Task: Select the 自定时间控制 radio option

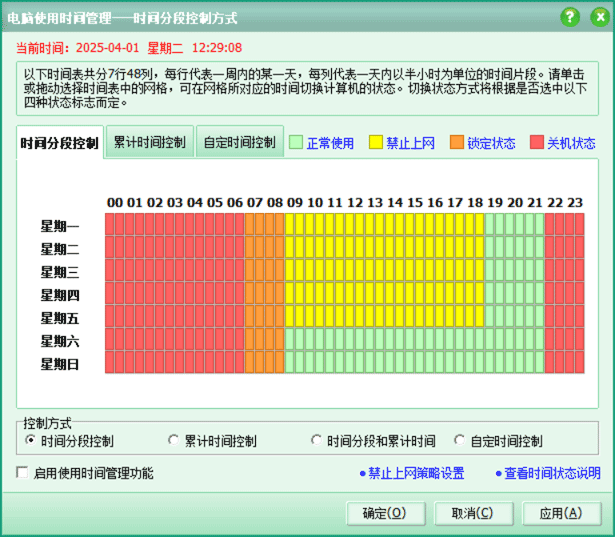Action: click(x=459, y=441)
